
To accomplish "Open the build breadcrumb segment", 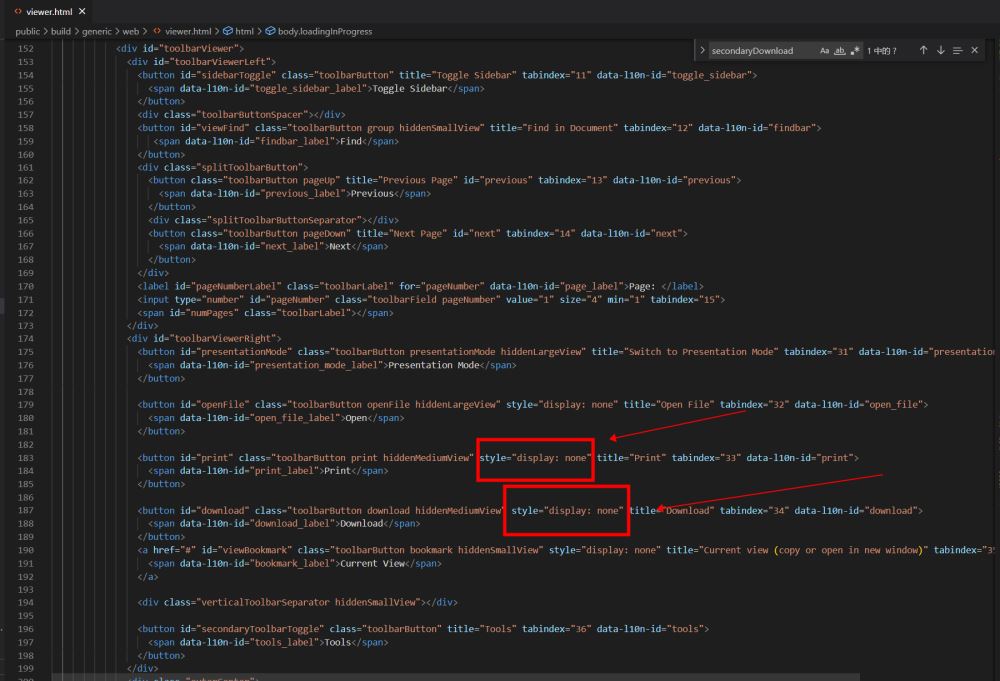I will [61, 31].
